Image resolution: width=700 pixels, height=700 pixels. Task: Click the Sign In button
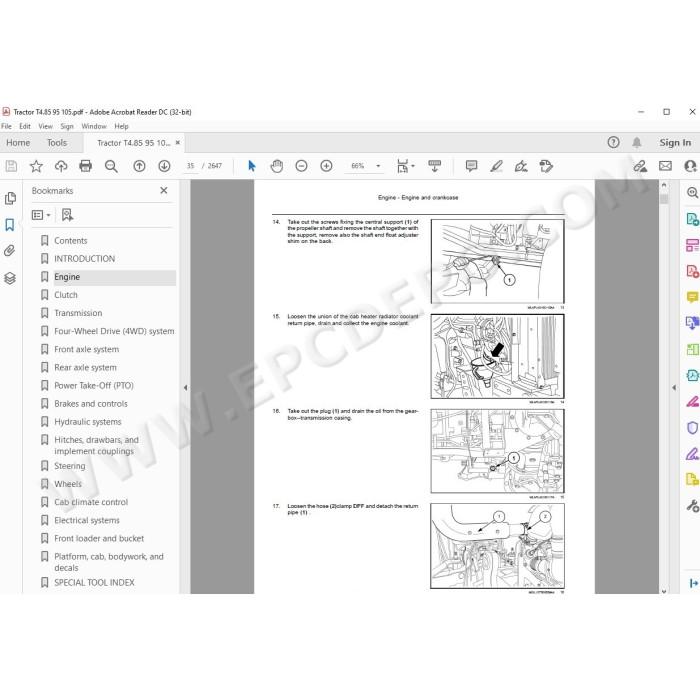tap(675, 143)
